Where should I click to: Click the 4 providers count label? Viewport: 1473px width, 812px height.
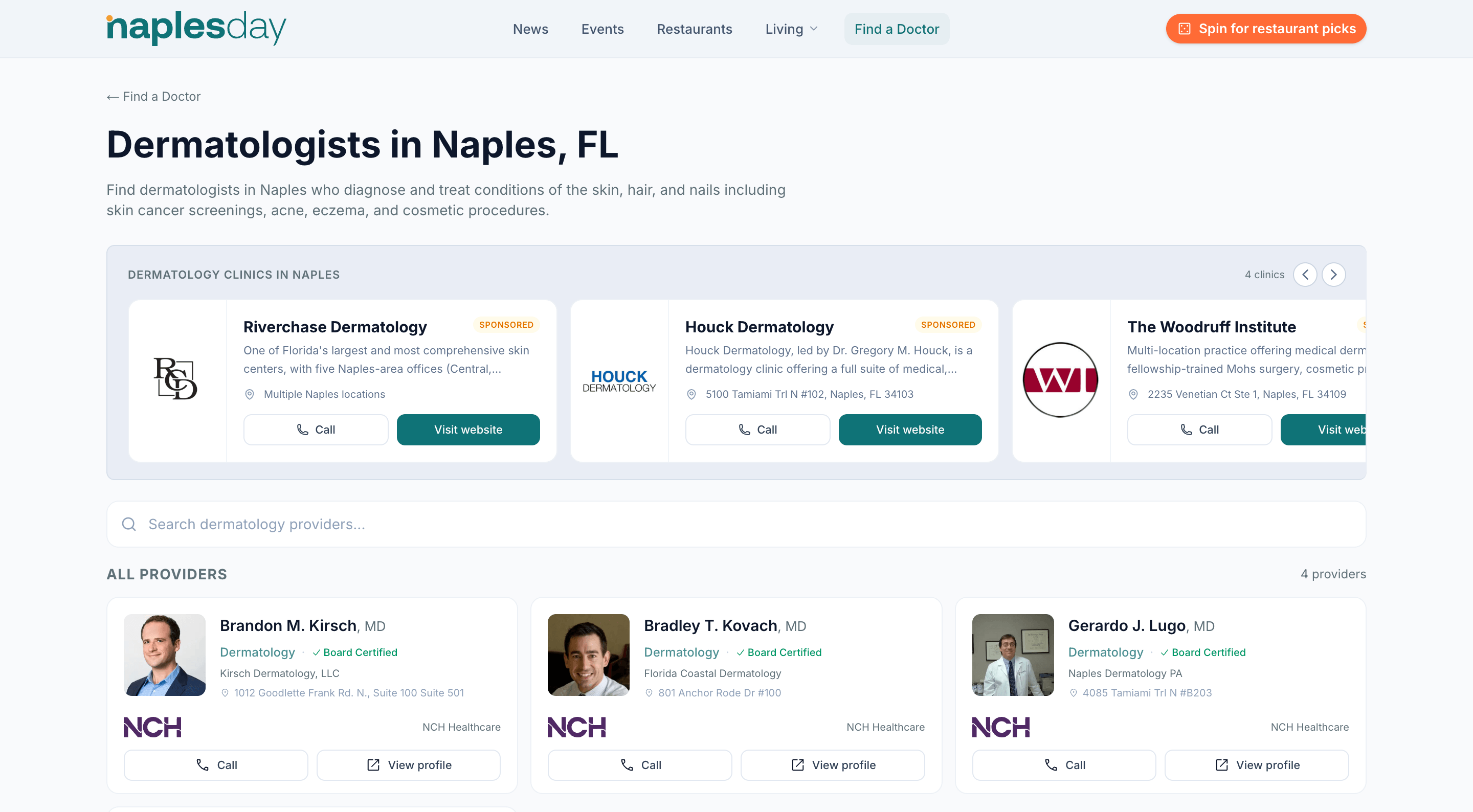tap(1333, 574)
